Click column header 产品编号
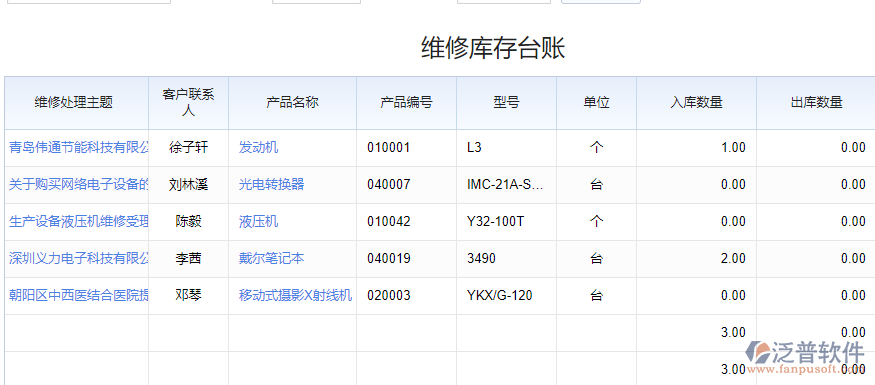The image size is (875, 385). pos(406,103)
